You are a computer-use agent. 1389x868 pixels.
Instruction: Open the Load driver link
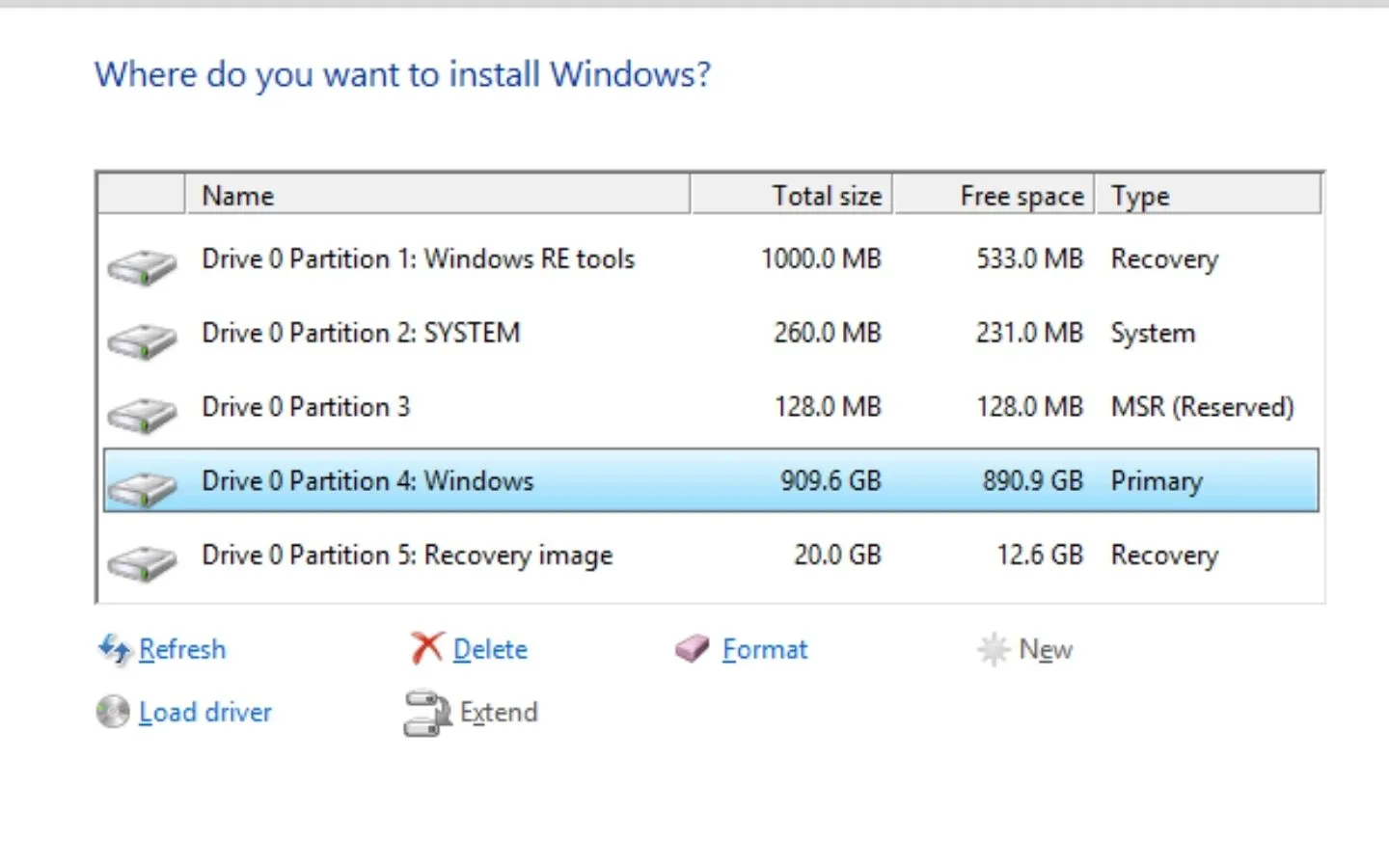tap(204, 712)
